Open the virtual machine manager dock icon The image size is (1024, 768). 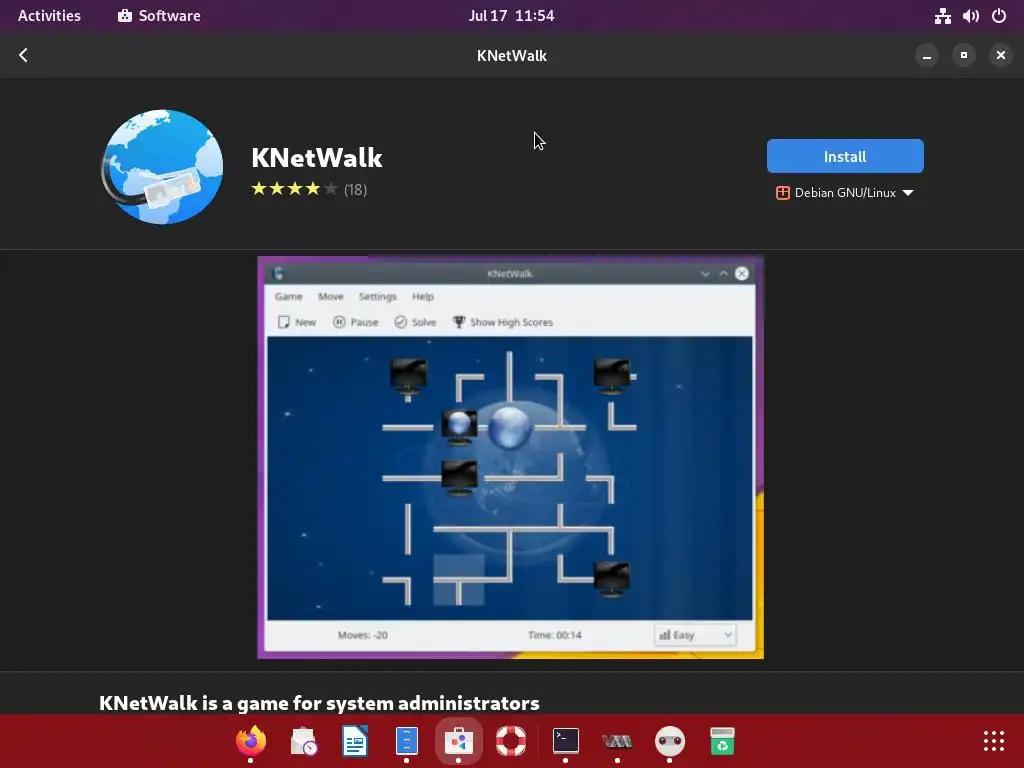point(617,741)
